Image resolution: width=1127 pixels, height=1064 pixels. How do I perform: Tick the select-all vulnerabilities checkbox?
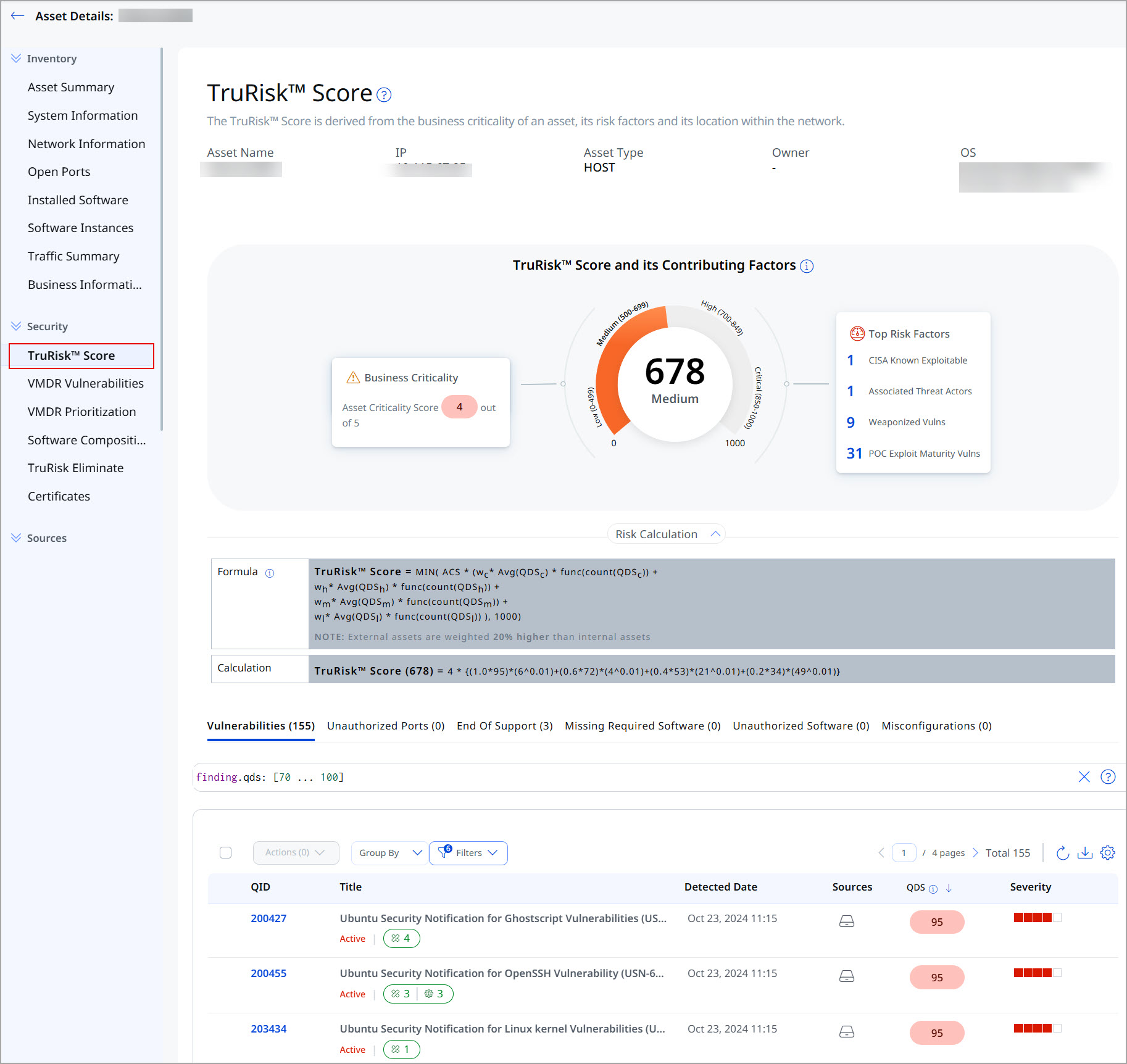point(226,853)
